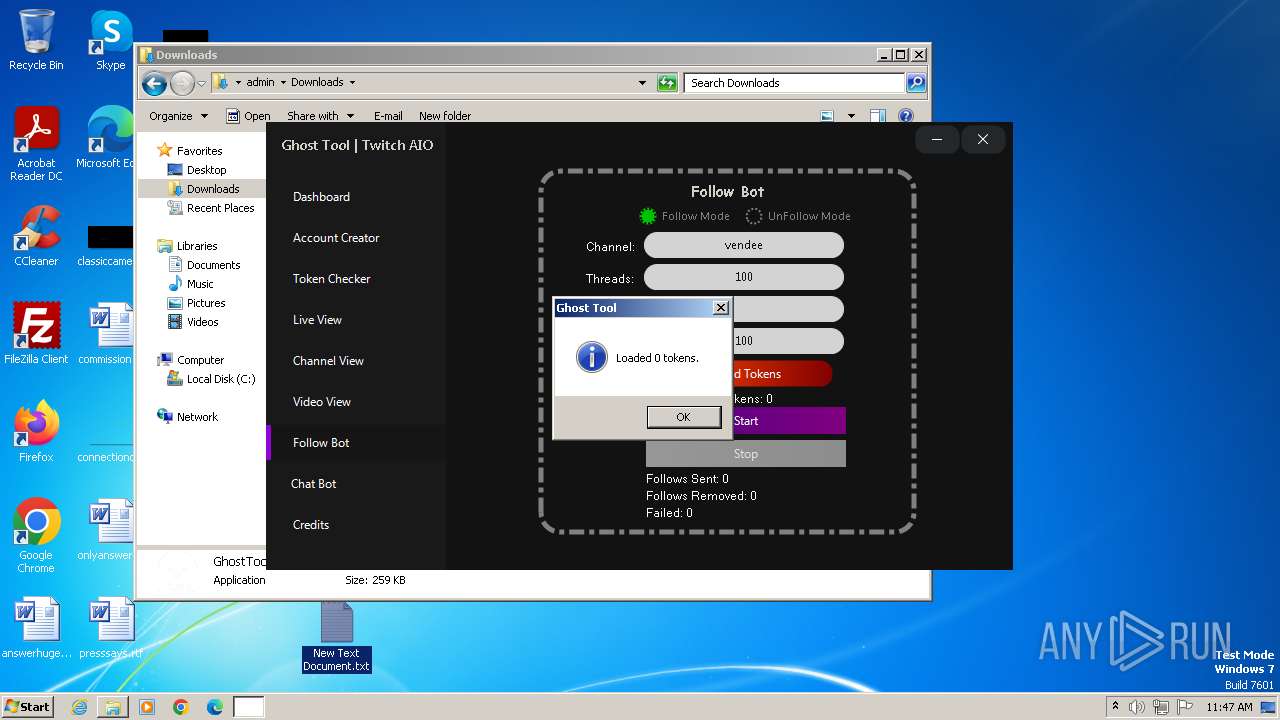Open the commission document on desktop
The height and width of the screenshot is (720, 1280).
[108, 334]
